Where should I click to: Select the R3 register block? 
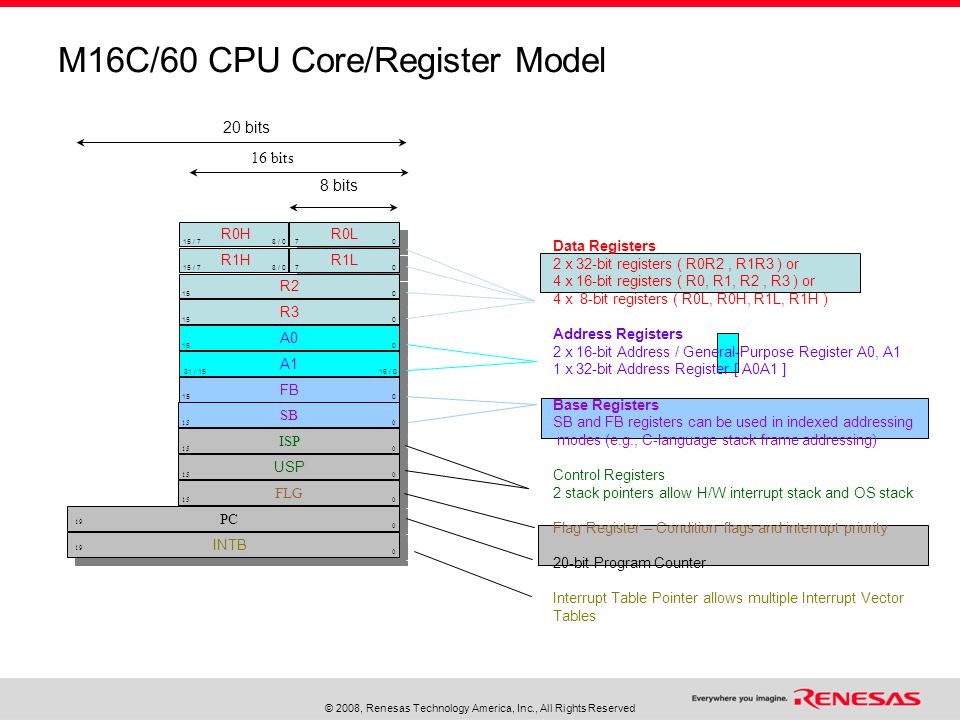click(x=290, y=312)
